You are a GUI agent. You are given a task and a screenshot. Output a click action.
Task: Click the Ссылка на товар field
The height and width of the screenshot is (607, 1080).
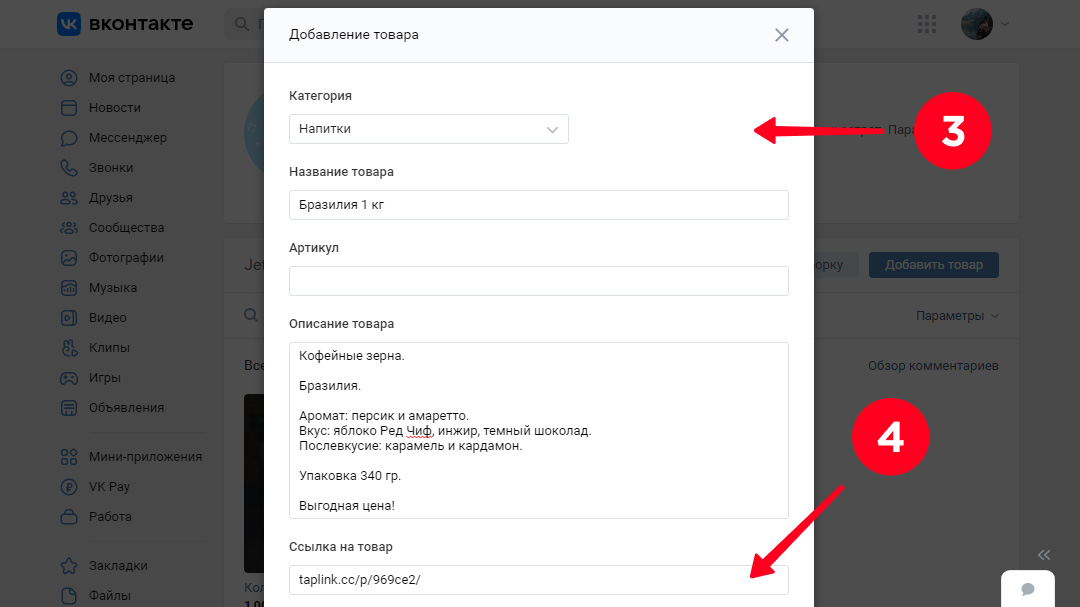tap(539, 579)
